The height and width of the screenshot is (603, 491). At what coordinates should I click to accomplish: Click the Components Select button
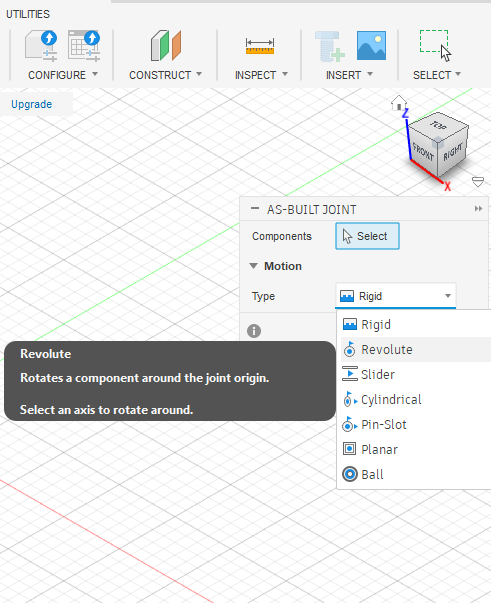pos(367,236)
